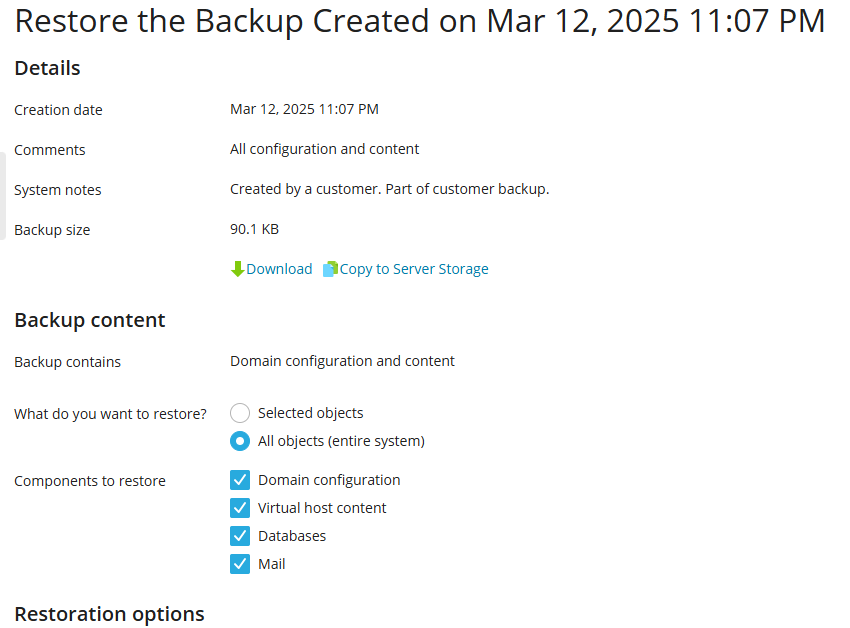850x628 pixels.
Task: Click the Created by a customer system note
Action: point(389,189)
